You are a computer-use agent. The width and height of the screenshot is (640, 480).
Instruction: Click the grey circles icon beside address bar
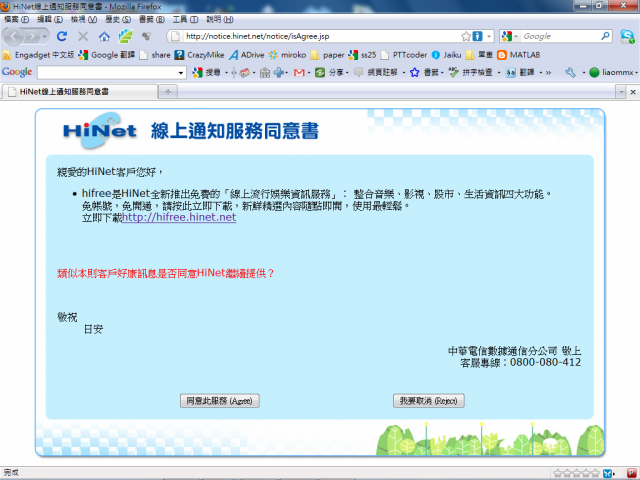146,36
